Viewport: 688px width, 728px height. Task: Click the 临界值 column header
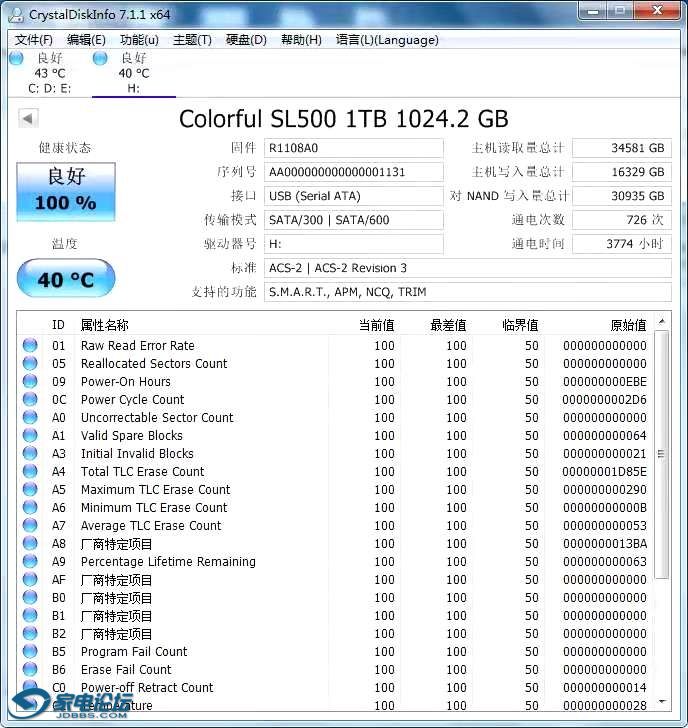[x=520, y=325]
